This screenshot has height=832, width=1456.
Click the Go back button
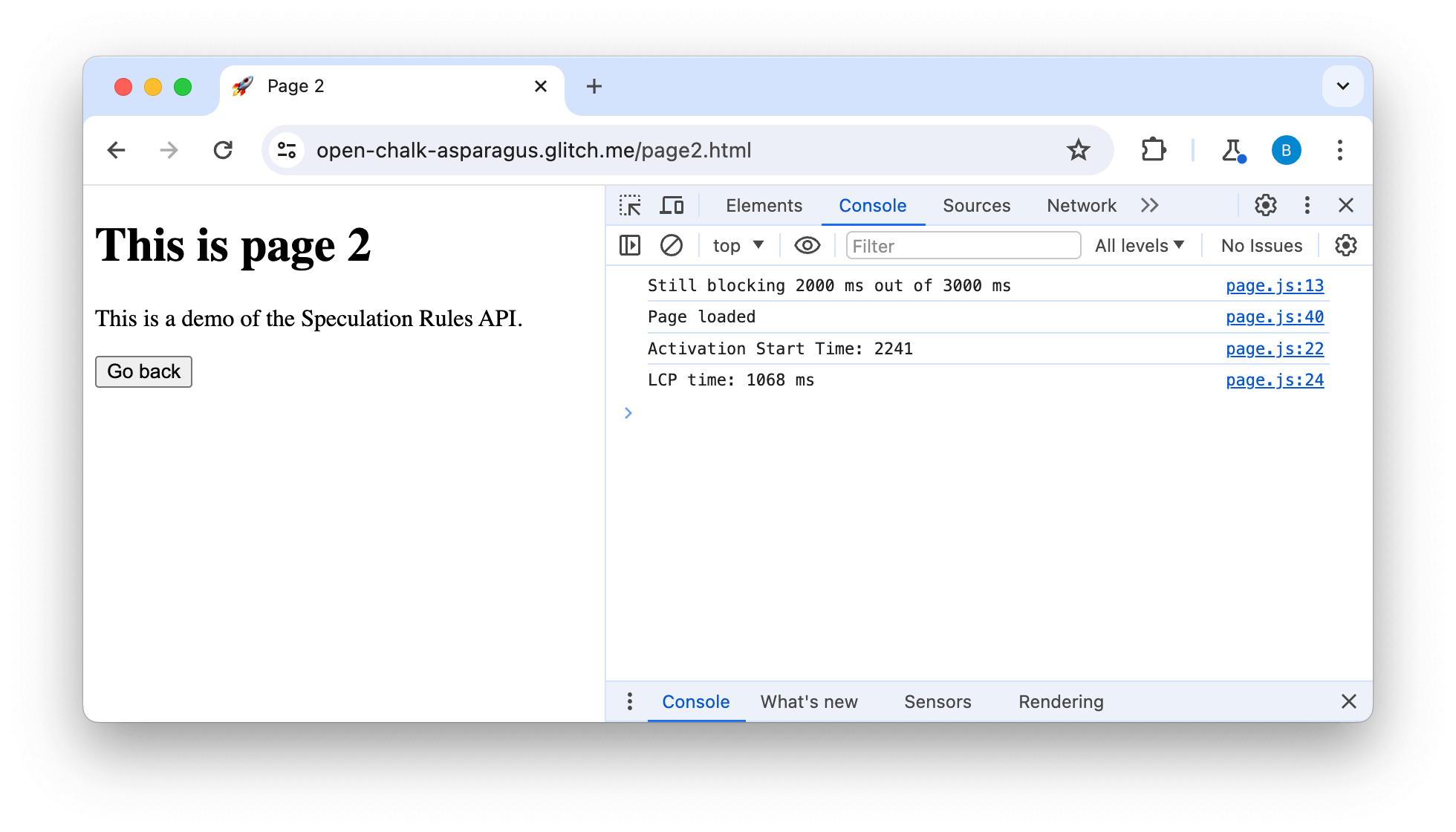(144, 372)
